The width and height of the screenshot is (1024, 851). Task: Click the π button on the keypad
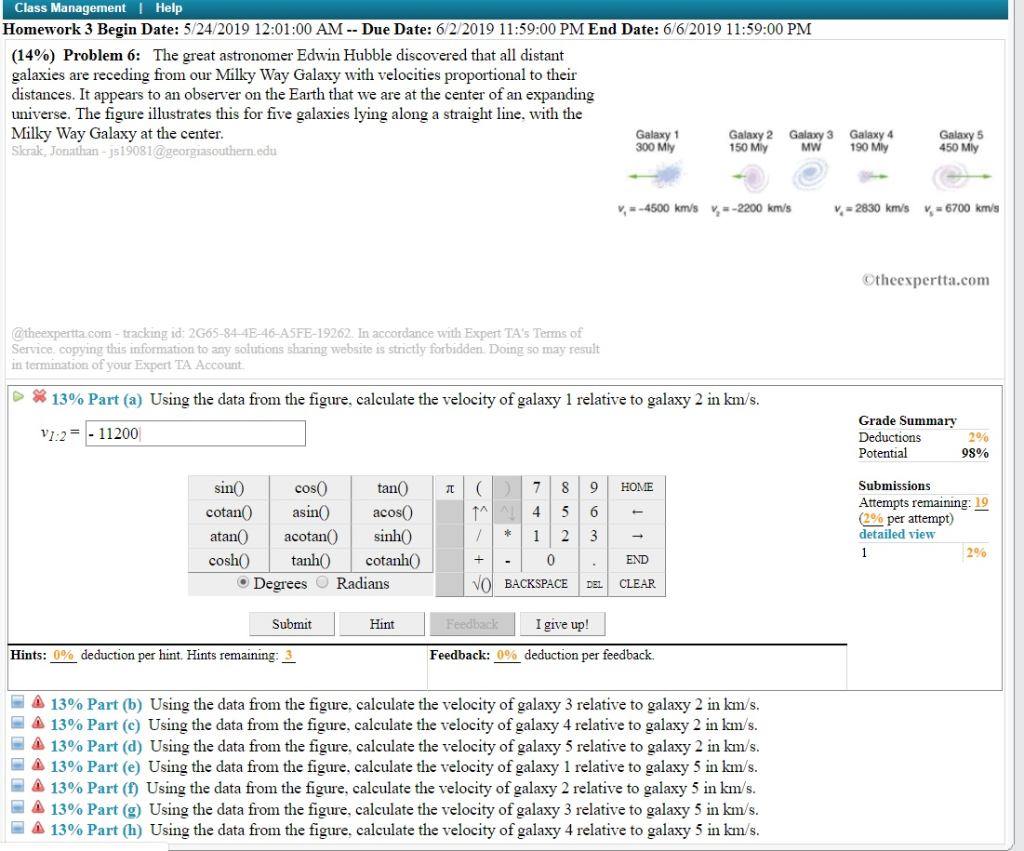tap(449, 487)
